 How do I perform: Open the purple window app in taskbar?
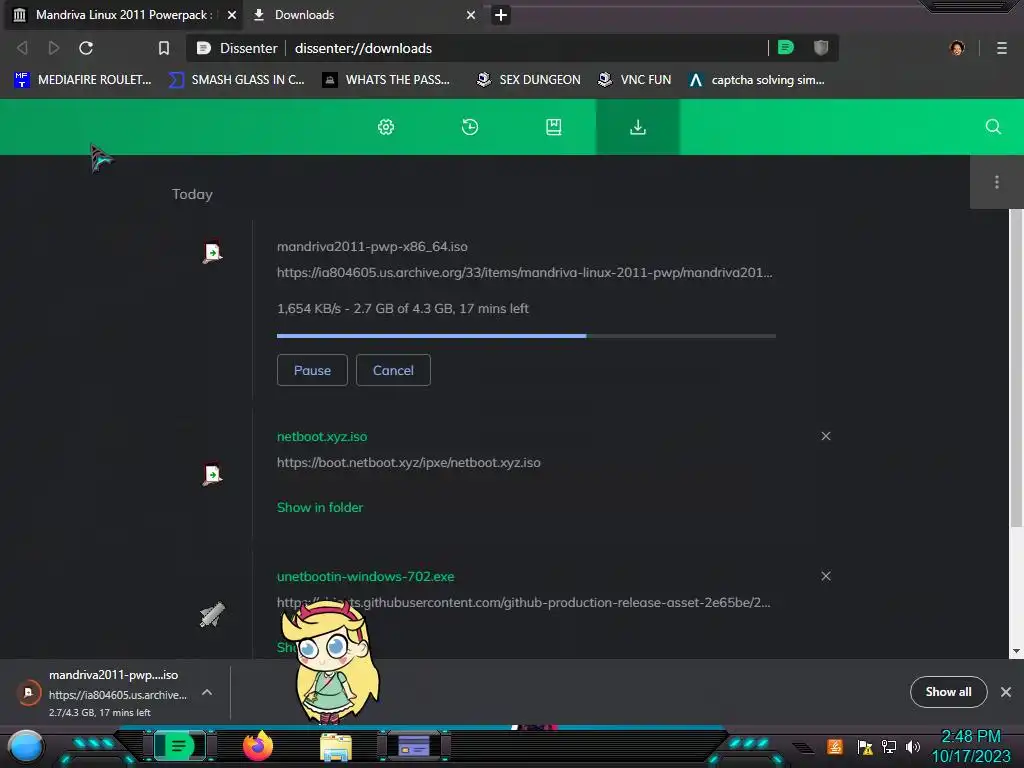[414, 746]
